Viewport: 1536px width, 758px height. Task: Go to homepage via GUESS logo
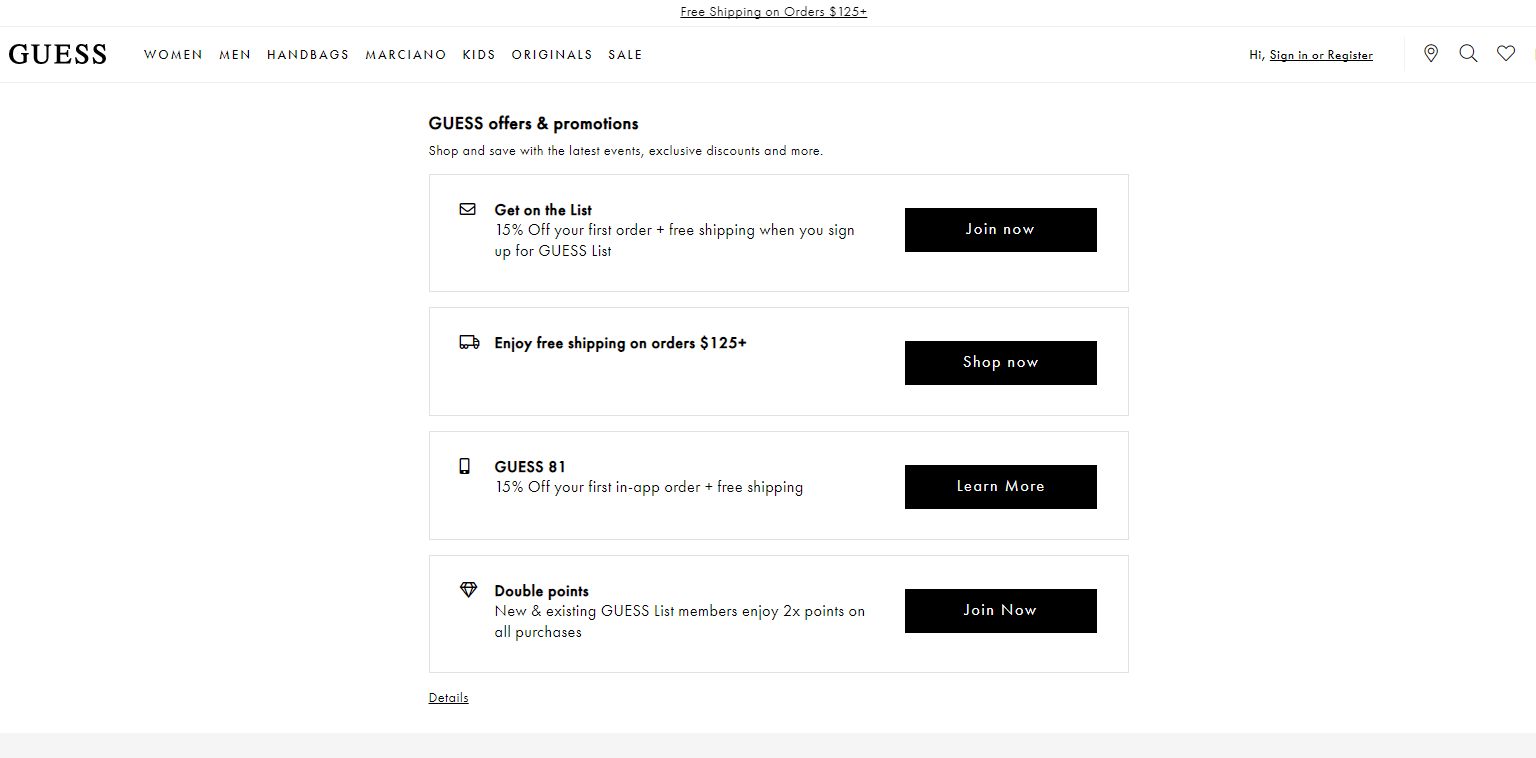coord(58,55)
